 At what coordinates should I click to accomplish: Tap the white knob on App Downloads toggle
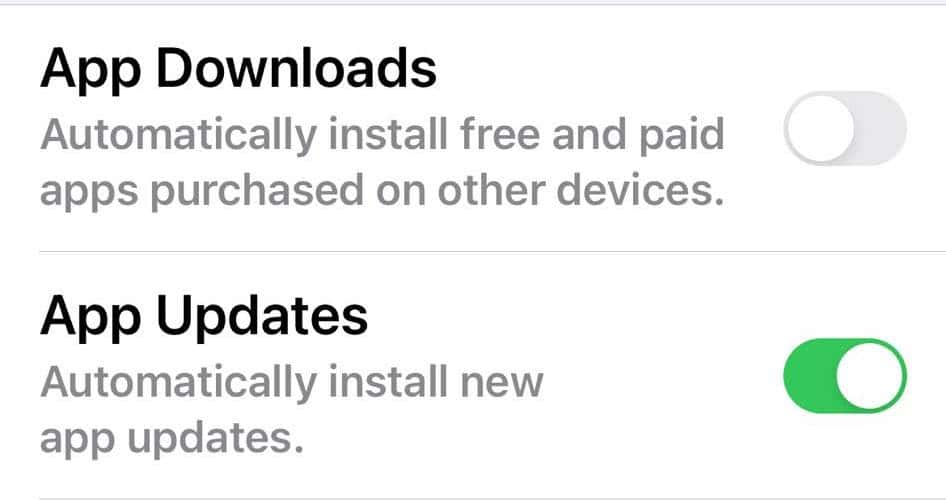(x=821, y=128)
